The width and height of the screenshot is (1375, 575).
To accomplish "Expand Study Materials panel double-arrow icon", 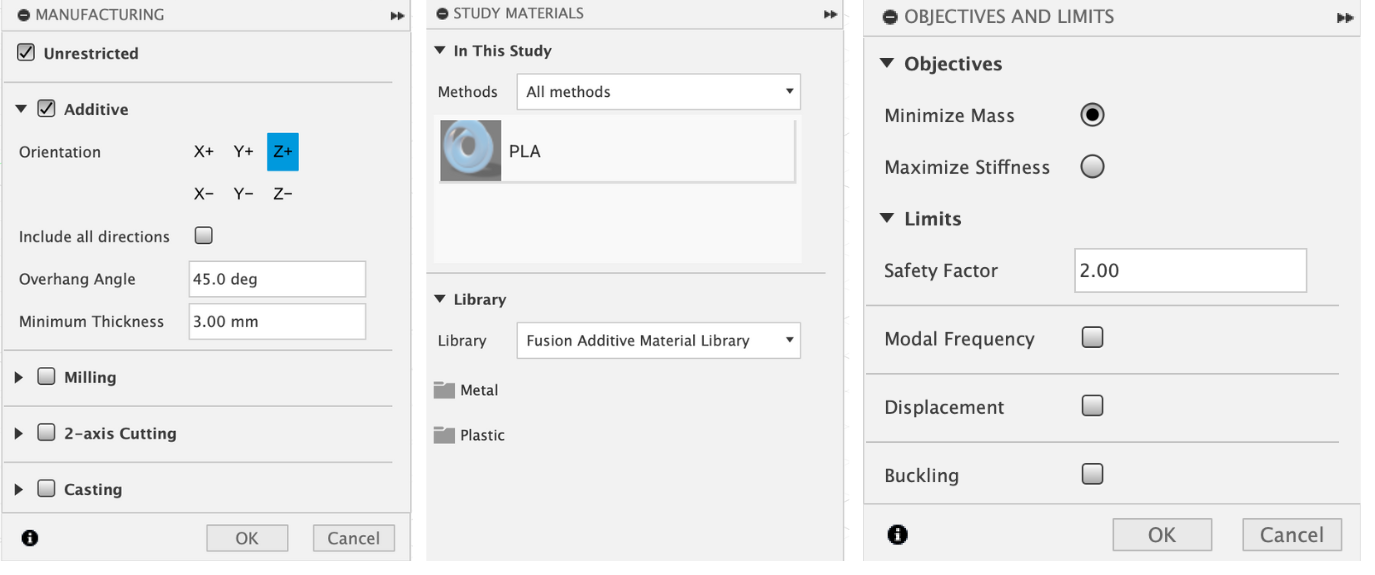I will 830,15.
